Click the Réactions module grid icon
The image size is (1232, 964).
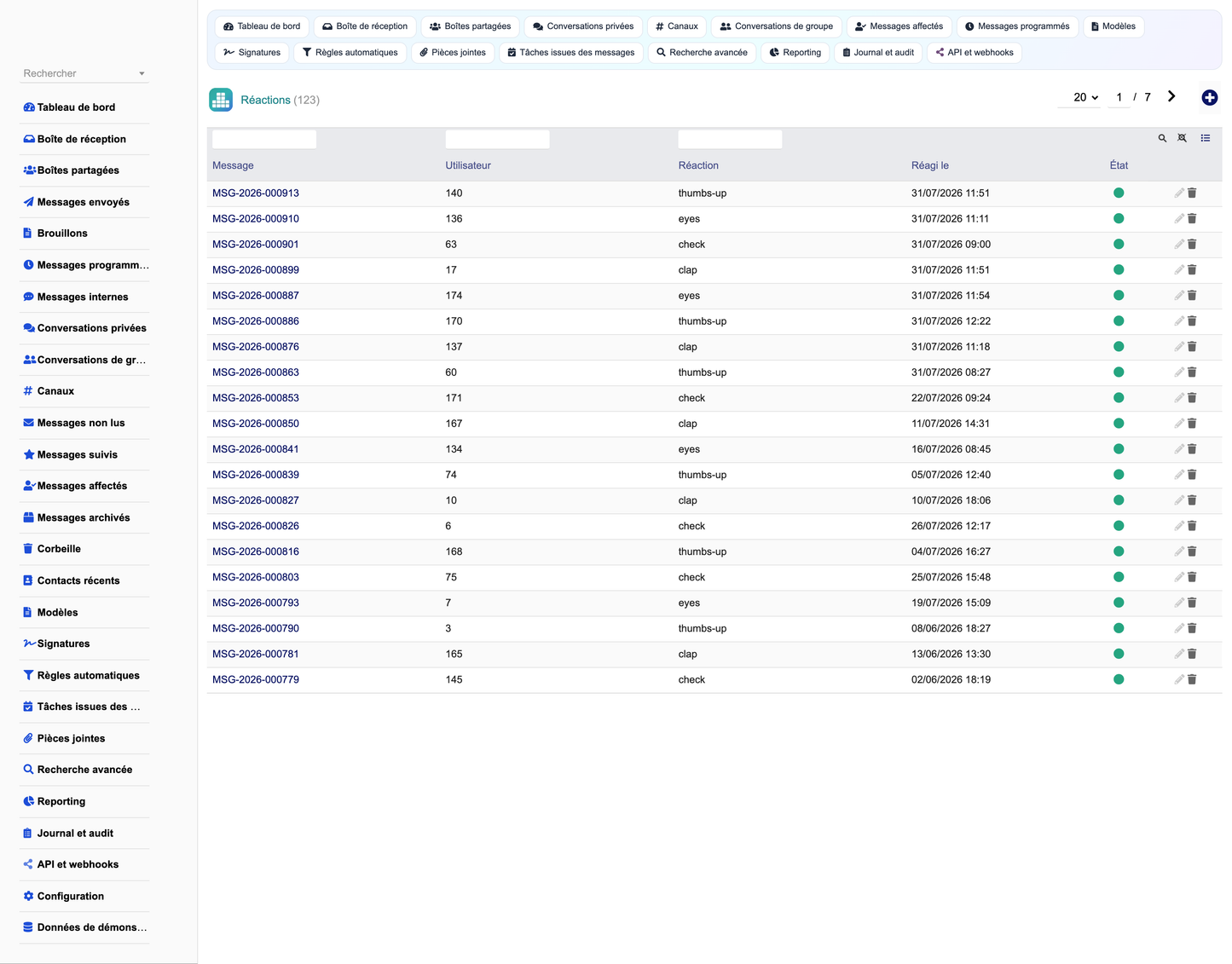[221, 100]
